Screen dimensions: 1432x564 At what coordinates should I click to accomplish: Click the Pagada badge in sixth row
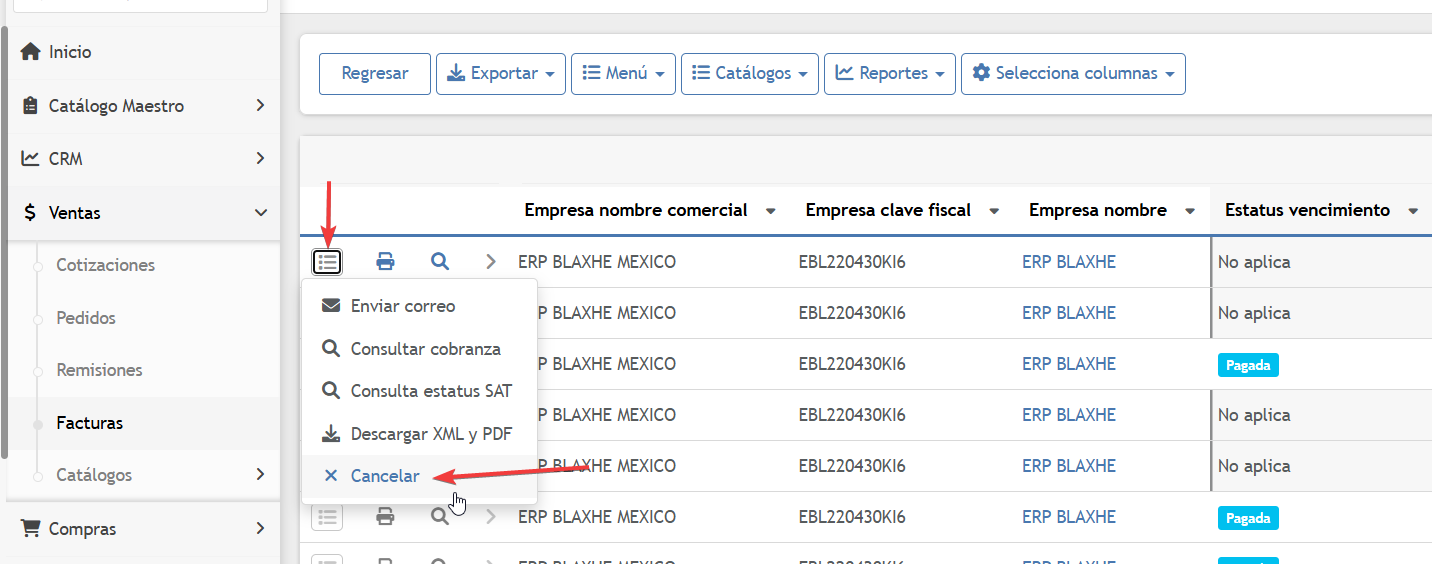(1248, 518)
